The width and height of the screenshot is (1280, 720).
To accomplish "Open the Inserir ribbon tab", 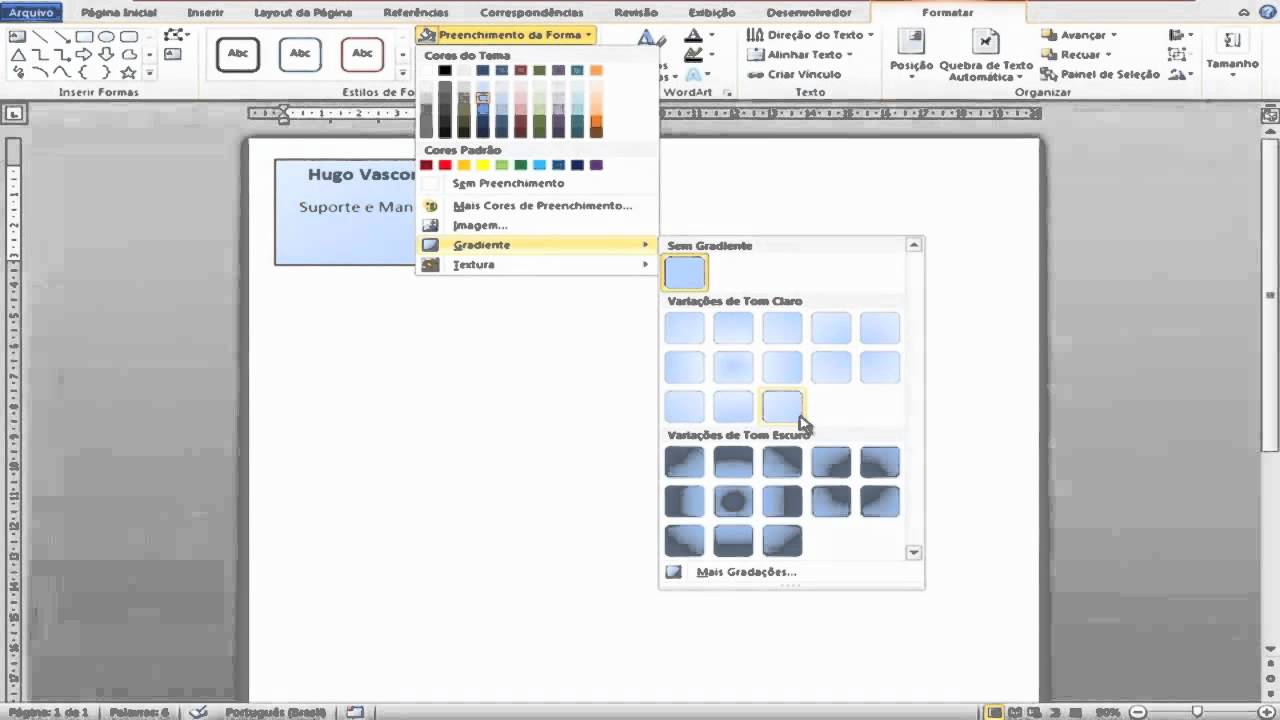I will click(x=205, y=13).
